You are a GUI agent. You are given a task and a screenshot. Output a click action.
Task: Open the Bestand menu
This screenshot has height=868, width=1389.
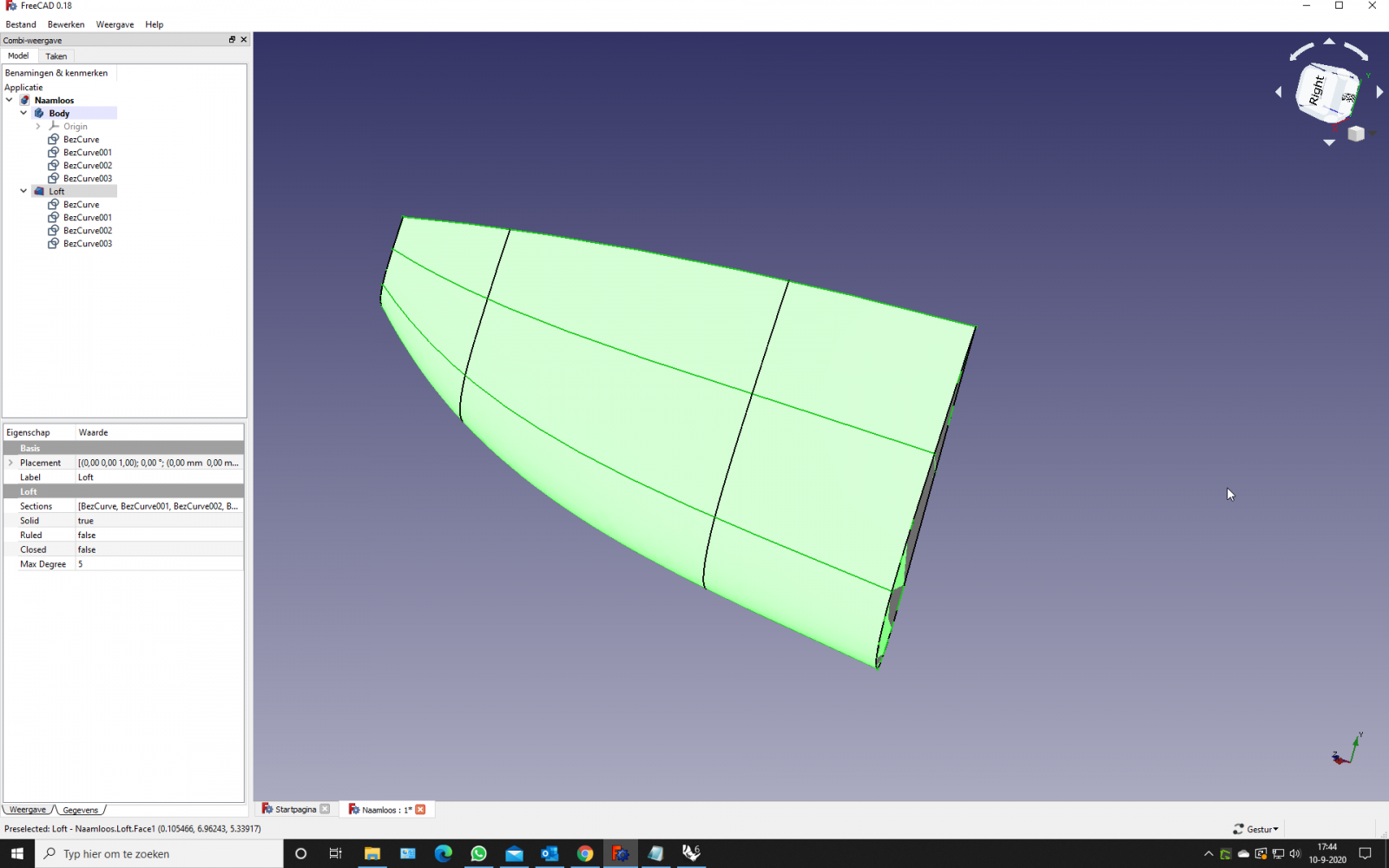click(x=21, y=24)
